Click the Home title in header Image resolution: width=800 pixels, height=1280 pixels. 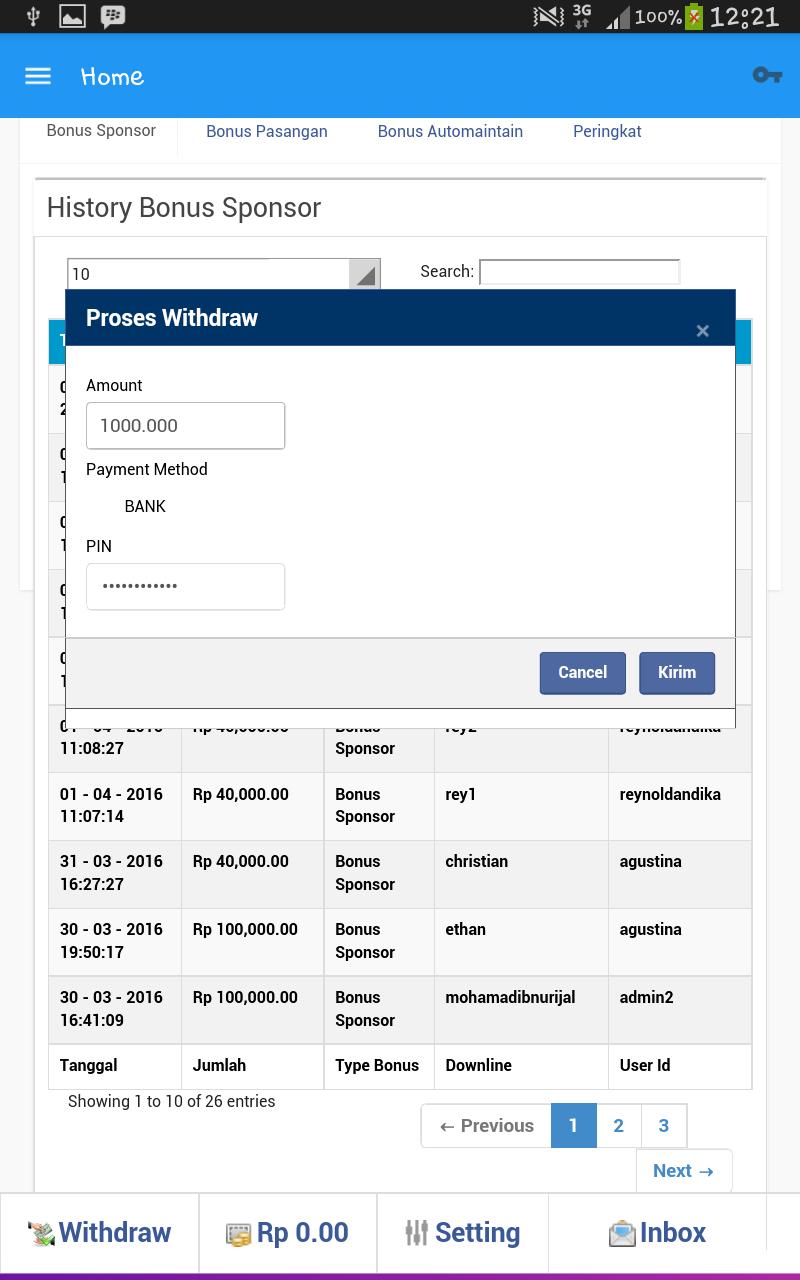click(112, 76)
